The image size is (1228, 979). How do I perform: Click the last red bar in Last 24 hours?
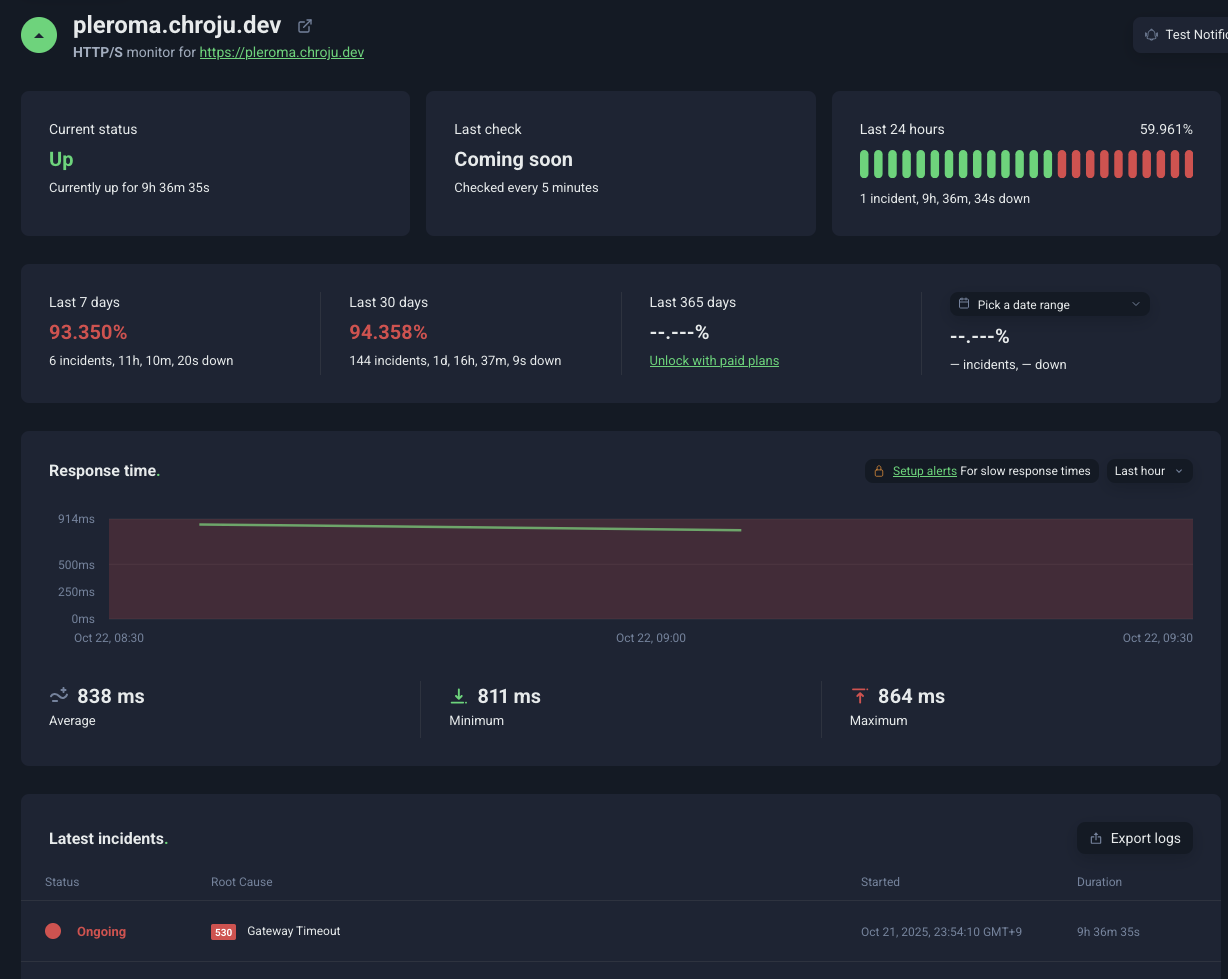pyautogui.click(x=1189, y=164)
